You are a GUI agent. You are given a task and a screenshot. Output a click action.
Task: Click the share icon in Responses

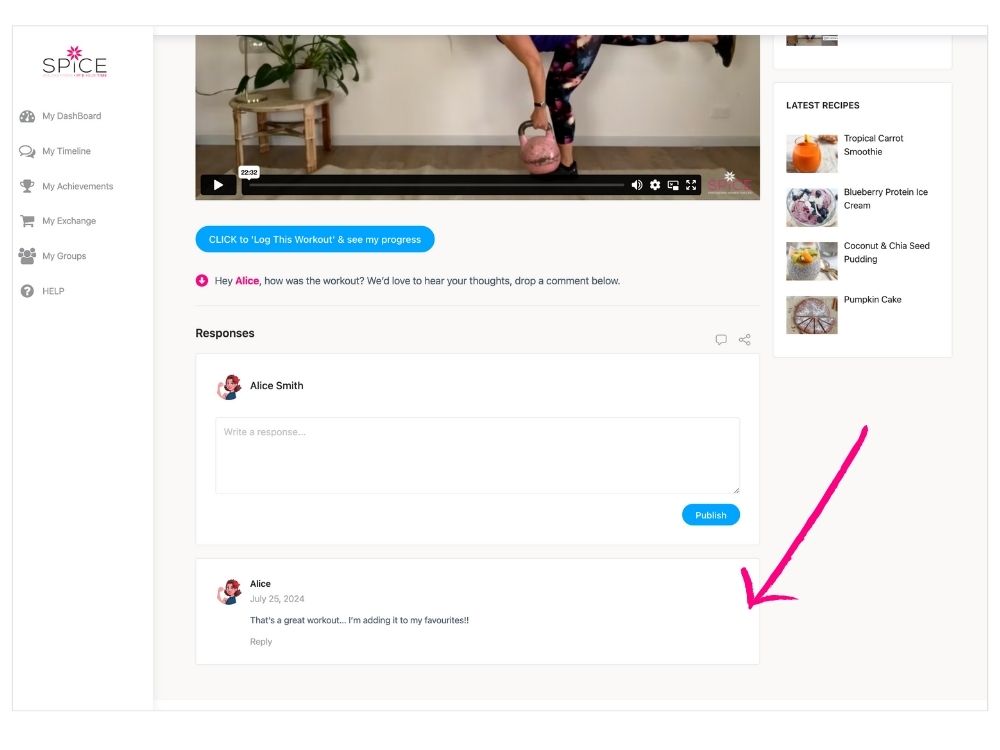[745, 340]
